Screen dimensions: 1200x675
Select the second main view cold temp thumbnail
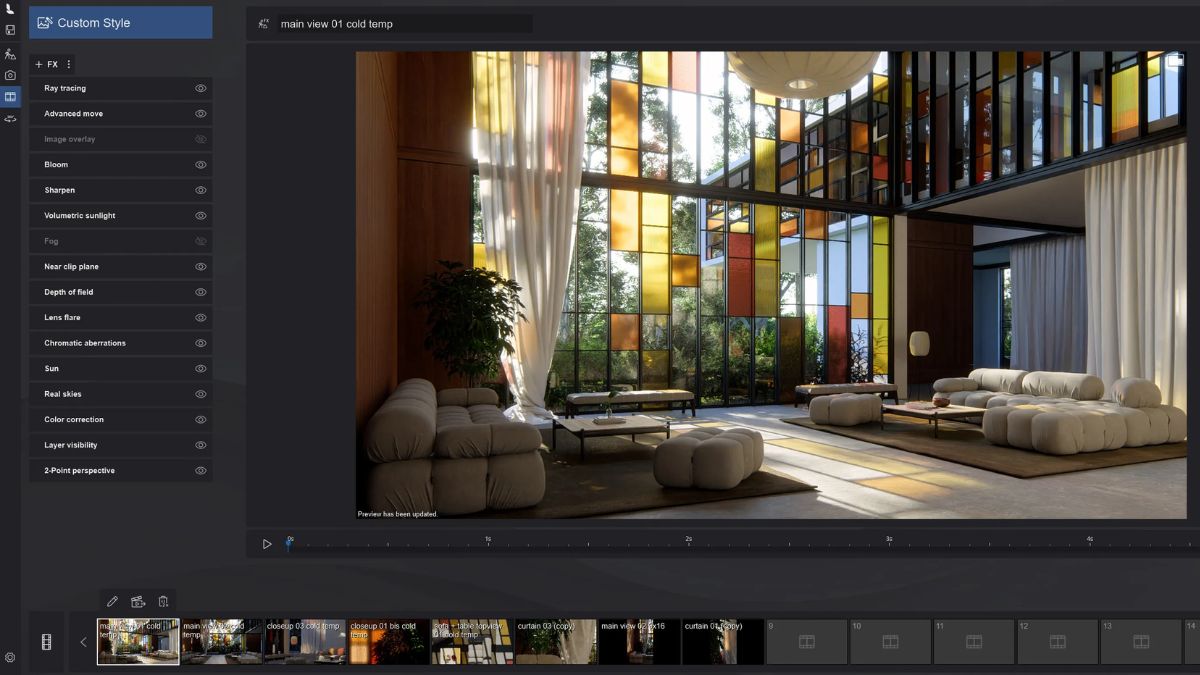coord(222,642)
